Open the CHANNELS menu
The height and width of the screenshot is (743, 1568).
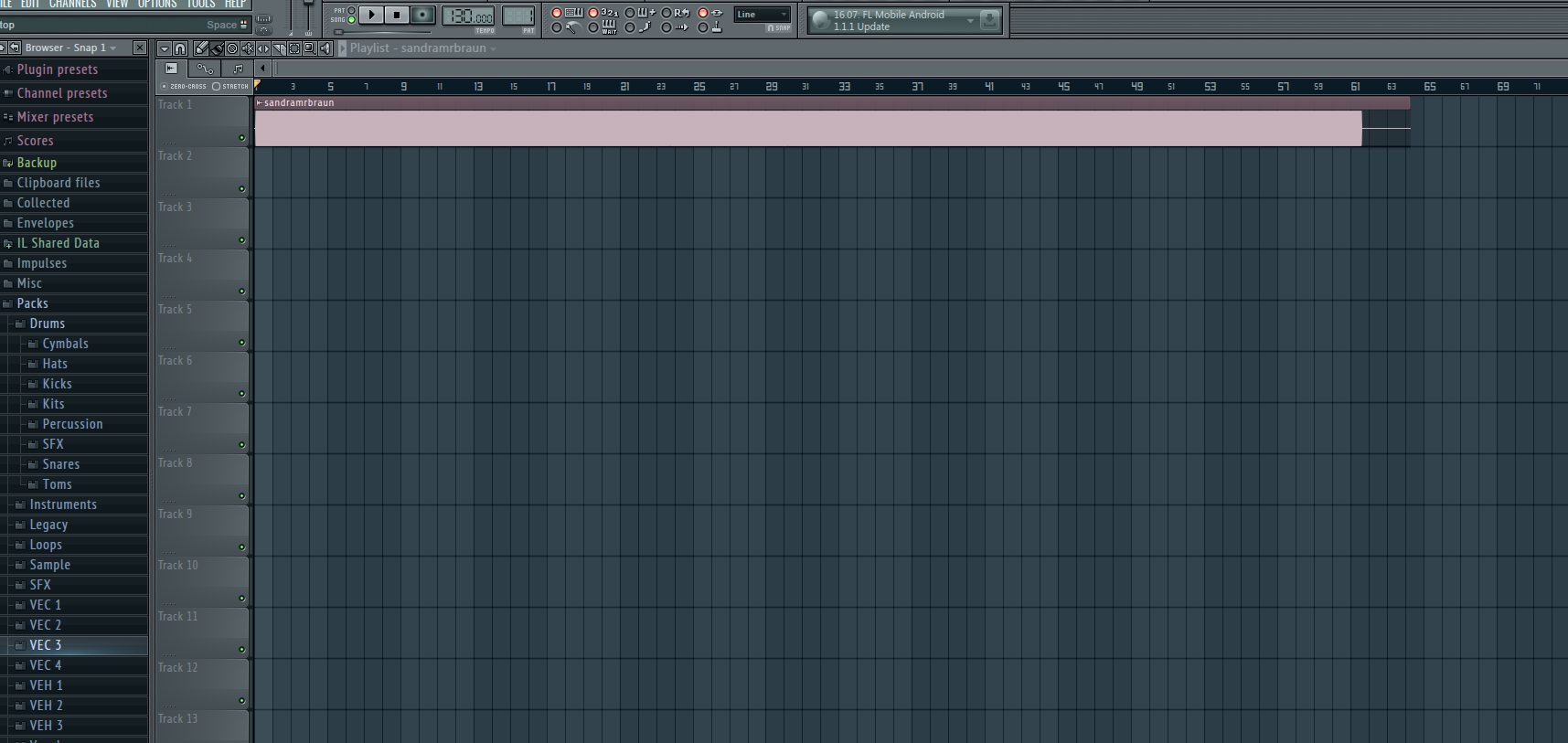point(73,4)
